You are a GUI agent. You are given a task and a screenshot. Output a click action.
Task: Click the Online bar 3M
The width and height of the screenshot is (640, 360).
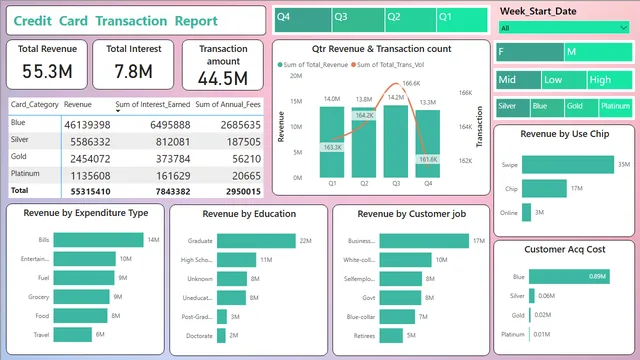coord(527,213)
